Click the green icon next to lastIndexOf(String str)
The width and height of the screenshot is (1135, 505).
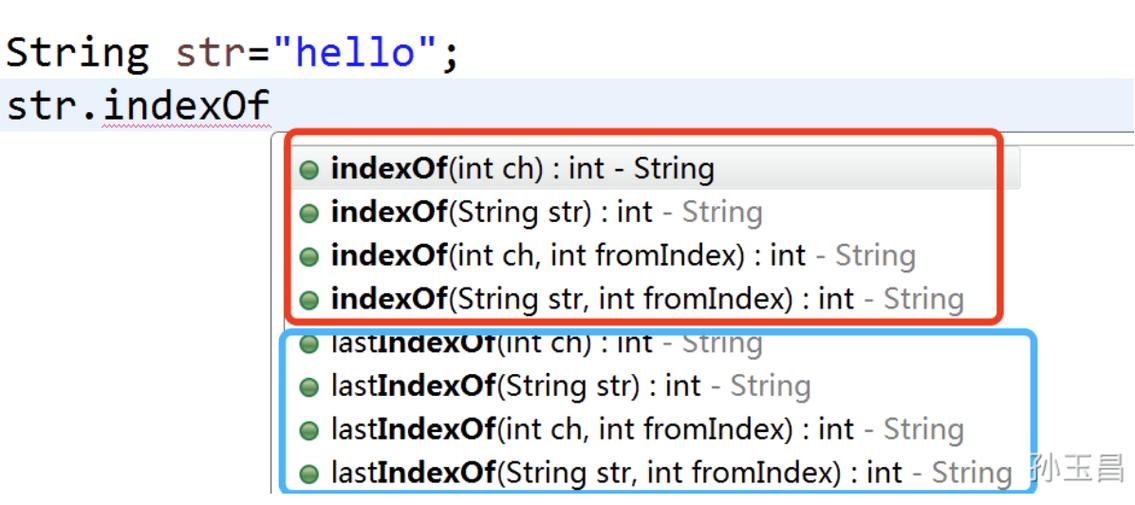click(x=309, y=388)
